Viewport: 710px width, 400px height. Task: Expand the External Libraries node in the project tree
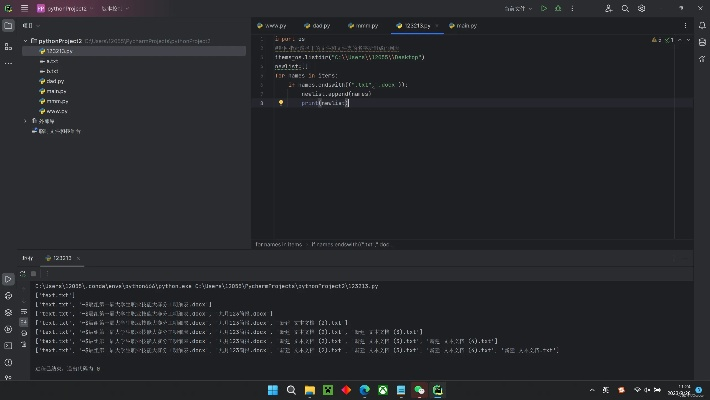coord(27,121)
